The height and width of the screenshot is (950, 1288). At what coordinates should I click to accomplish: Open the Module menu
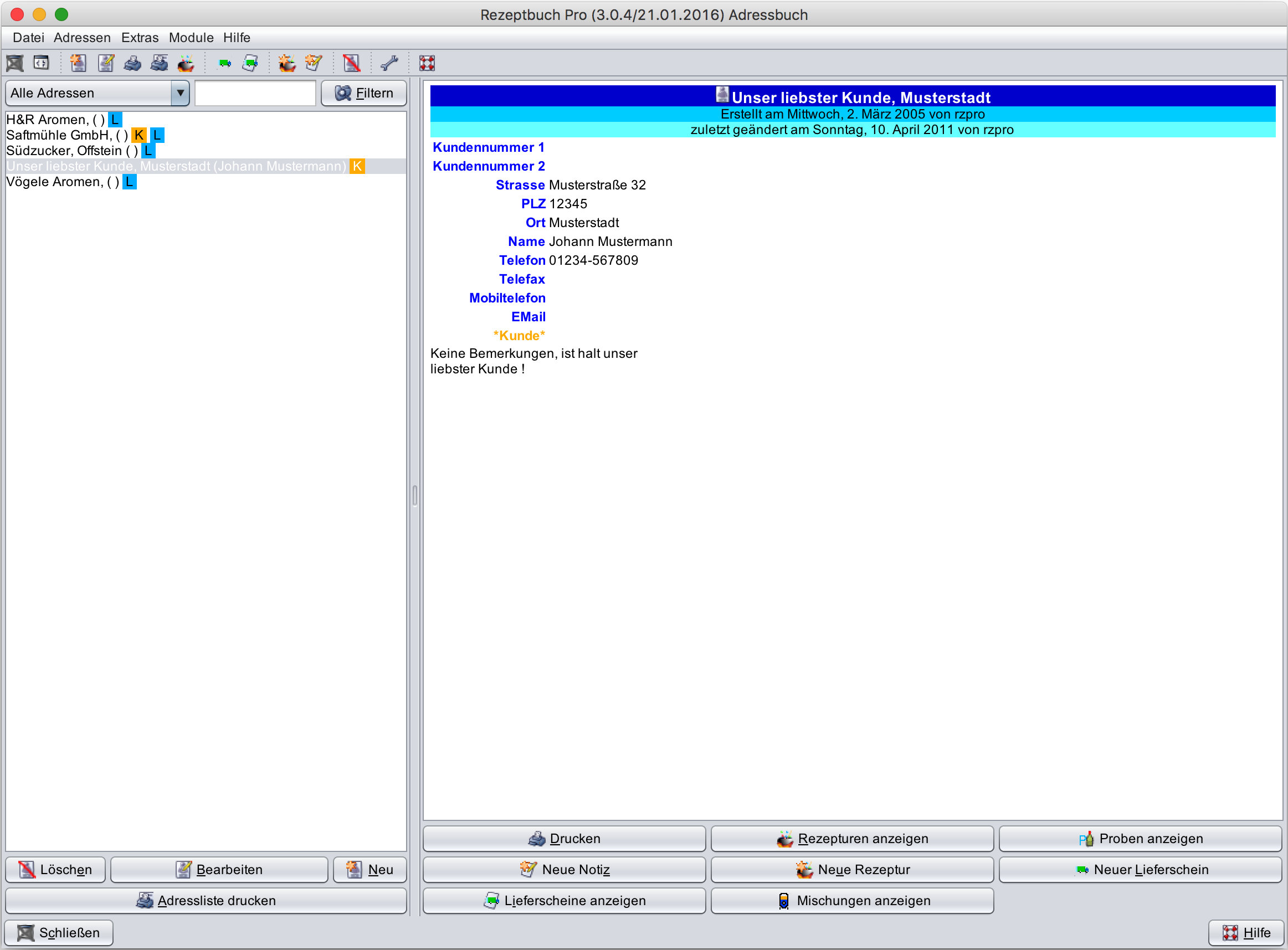191,37
